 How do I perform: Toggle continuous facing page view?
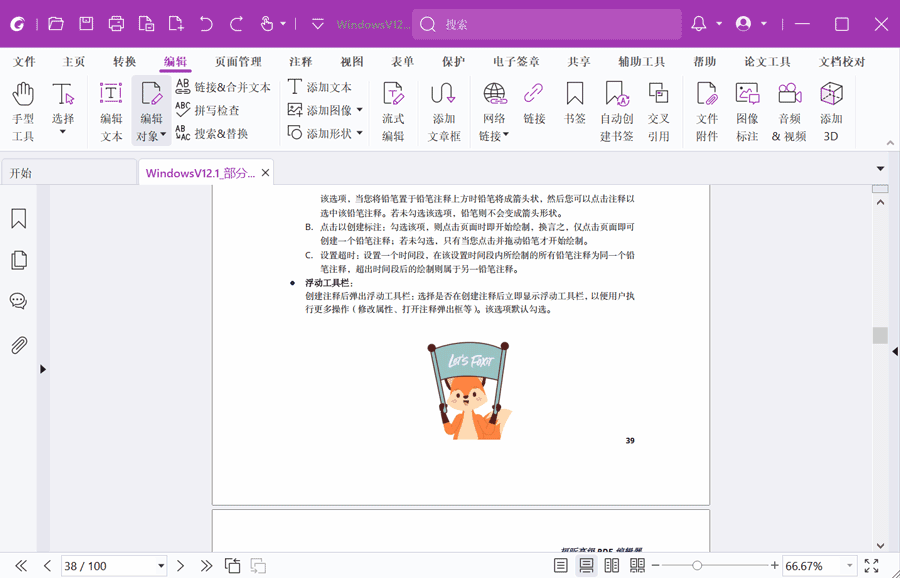point(637,566)
